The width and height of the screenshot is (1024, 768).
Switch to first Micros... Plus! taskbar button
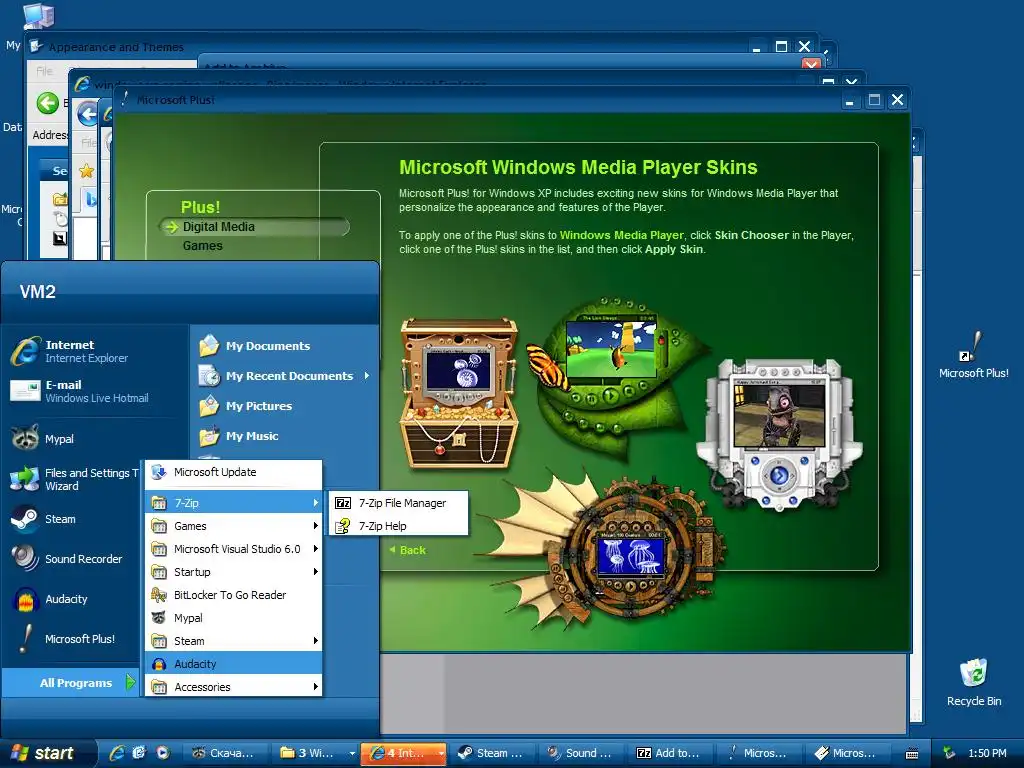(x=759, y=753)
